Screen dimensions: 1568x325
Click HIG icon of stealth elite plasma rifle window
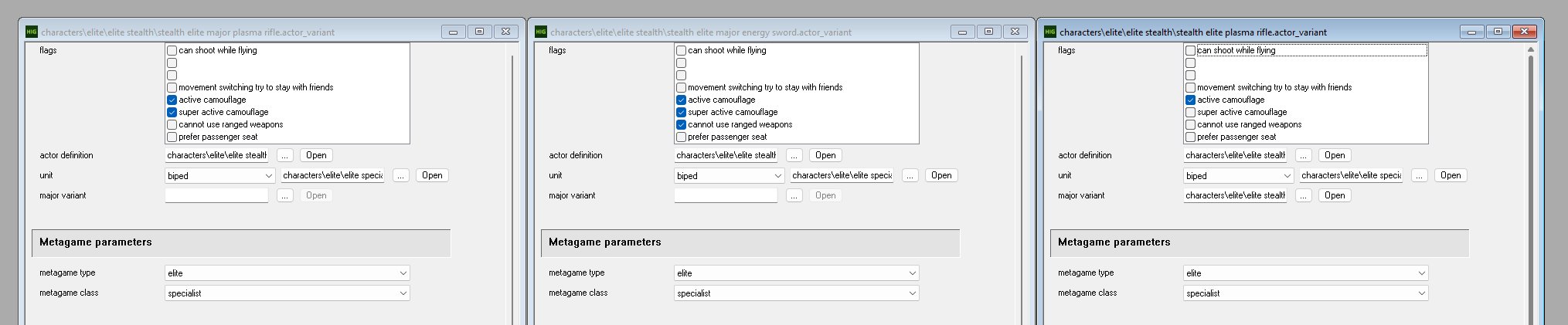point(1050,32)
